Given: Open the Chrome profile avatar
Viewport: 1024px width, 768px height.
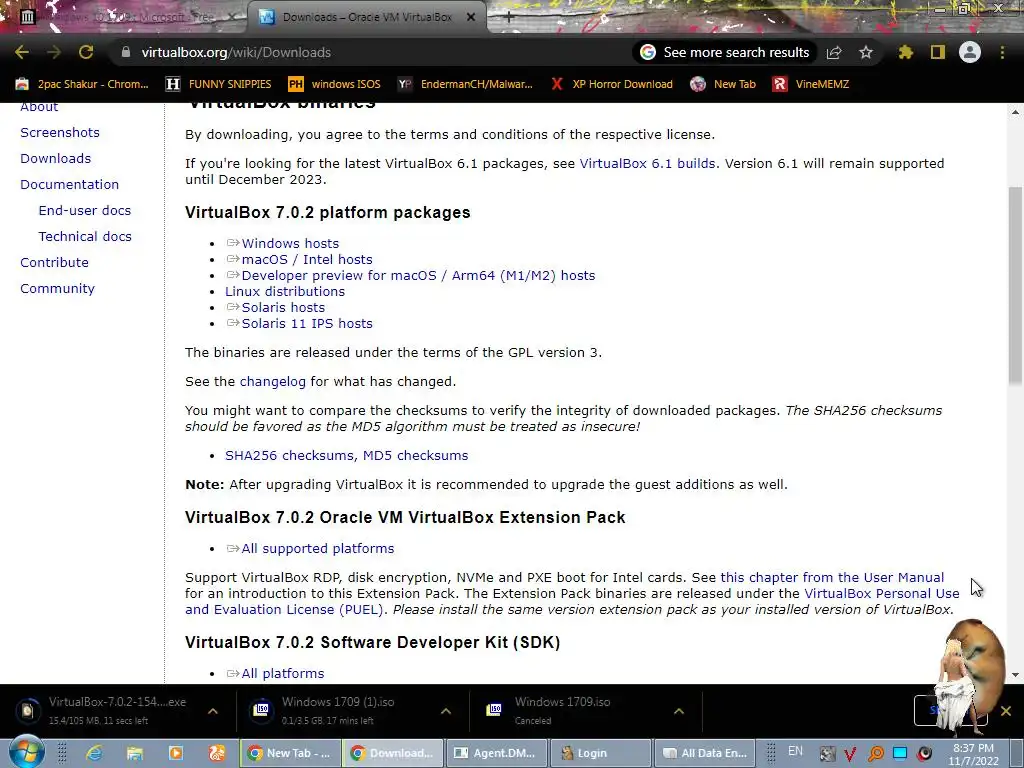Looking at the screenshot, I should pyautogui.click(x=970, y=52).
